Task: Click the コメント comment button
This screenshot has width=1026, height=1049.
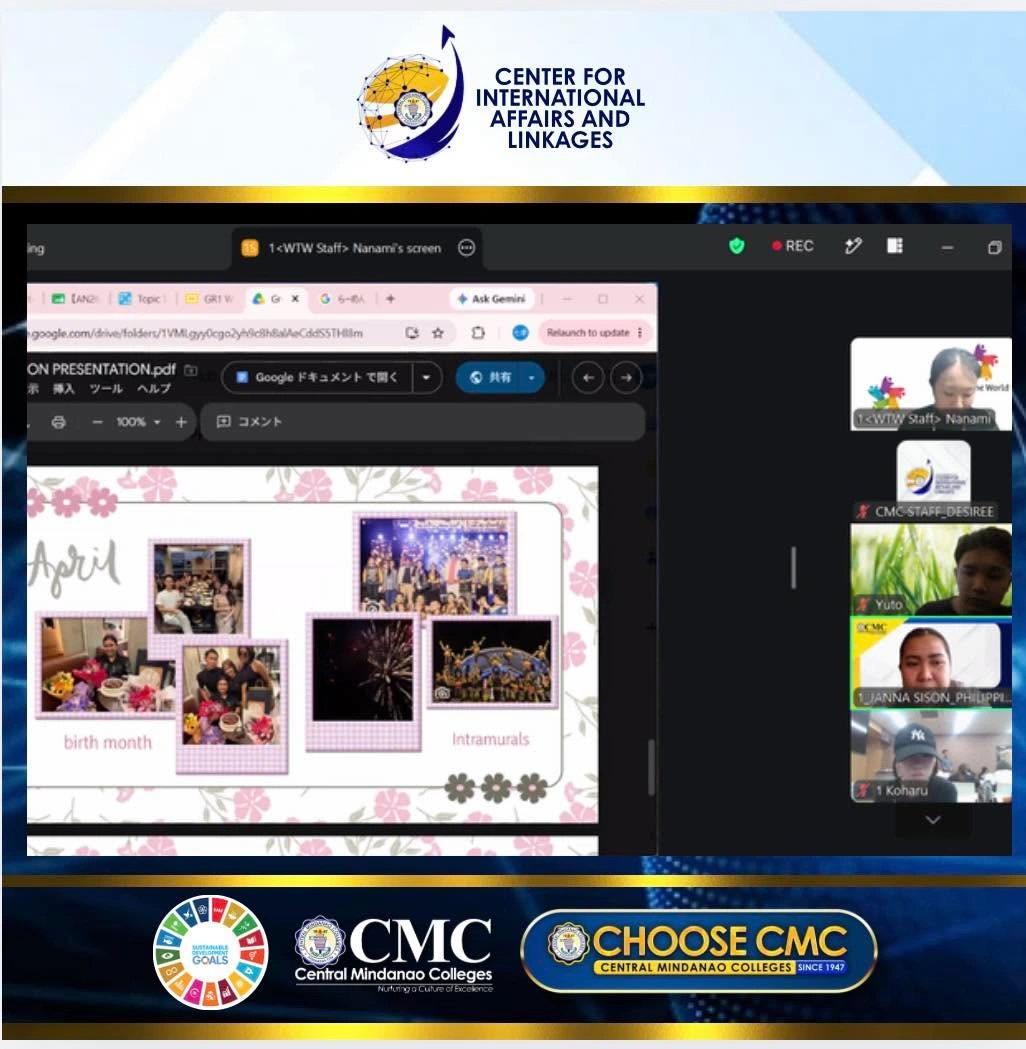Action: coord(249,421)
